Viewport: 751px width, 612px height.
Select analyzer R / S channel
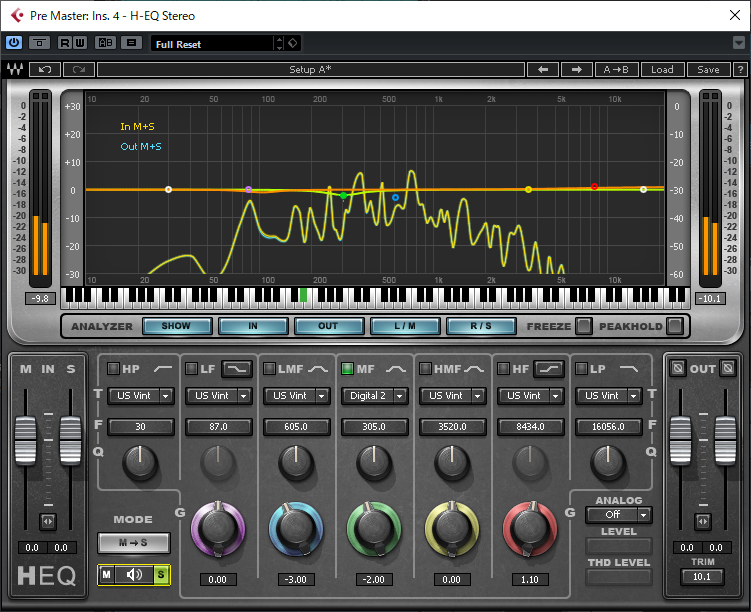[x=481, y=326]
